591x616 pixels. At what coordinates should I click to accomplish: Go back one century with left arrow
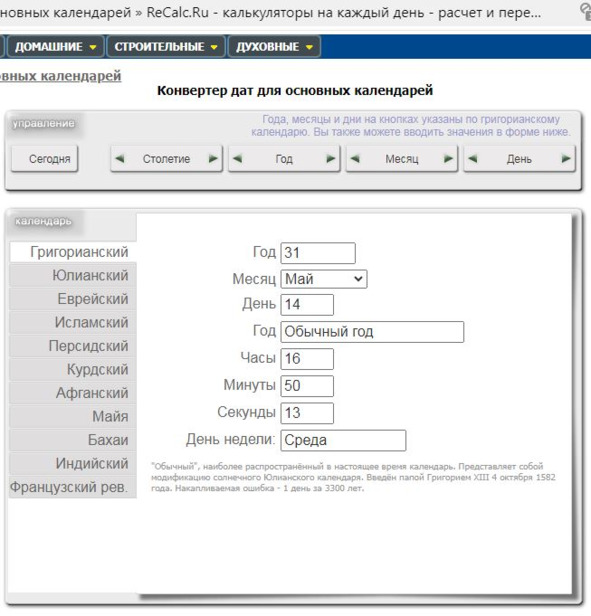pyautogui.click(x=120, y=159)
